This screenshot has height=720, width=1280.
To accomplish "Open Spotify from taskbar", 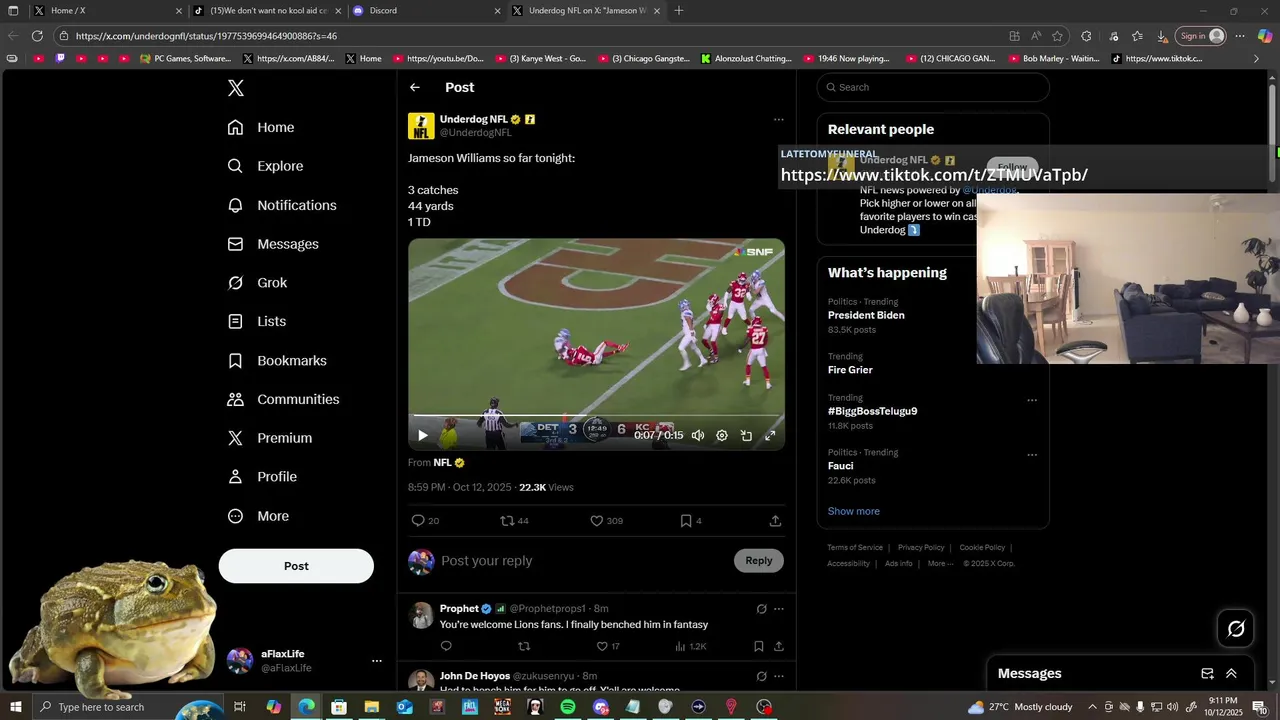I will click(568, 707).
